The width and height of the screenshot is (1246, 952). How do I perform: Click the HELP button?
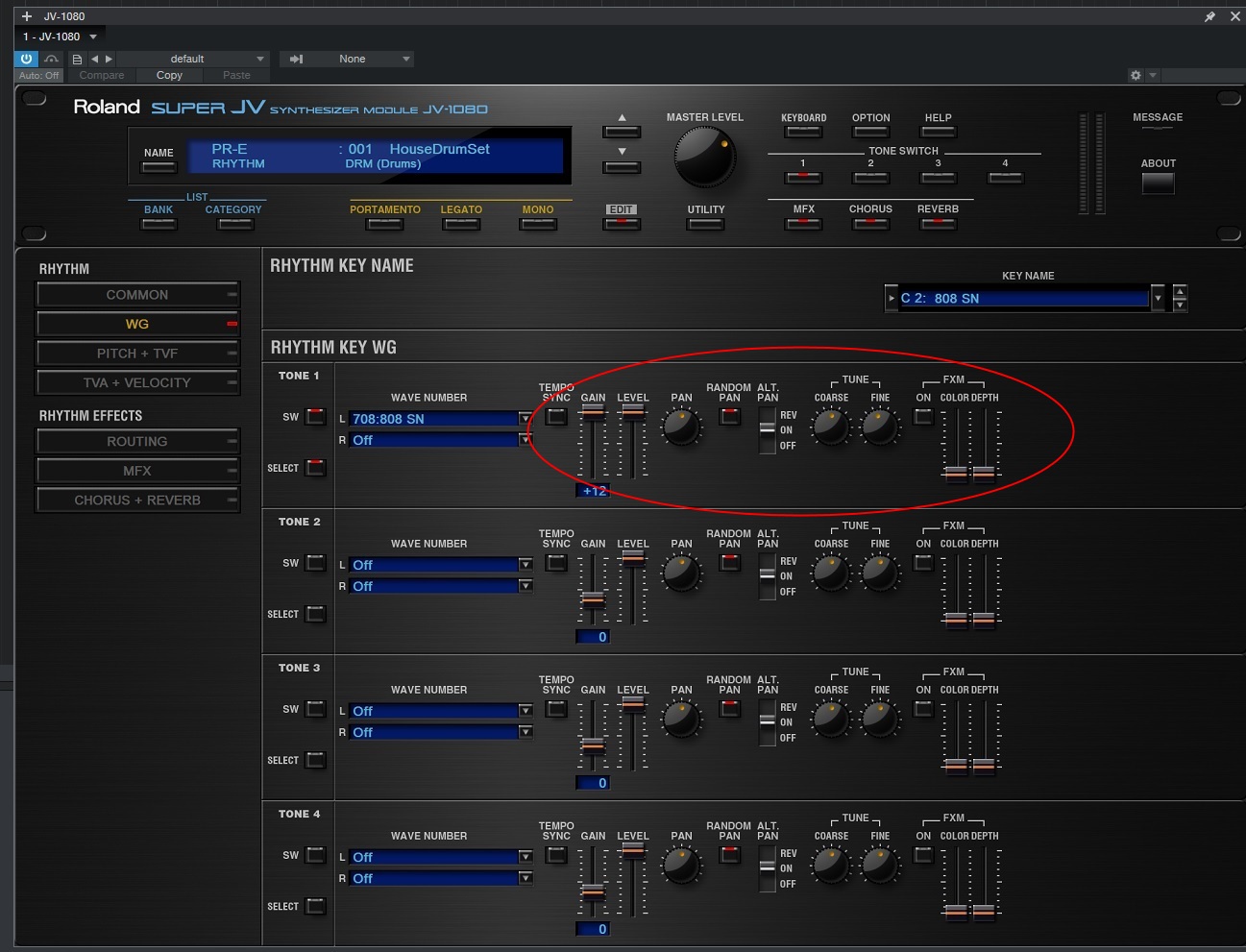pos(938,132)
